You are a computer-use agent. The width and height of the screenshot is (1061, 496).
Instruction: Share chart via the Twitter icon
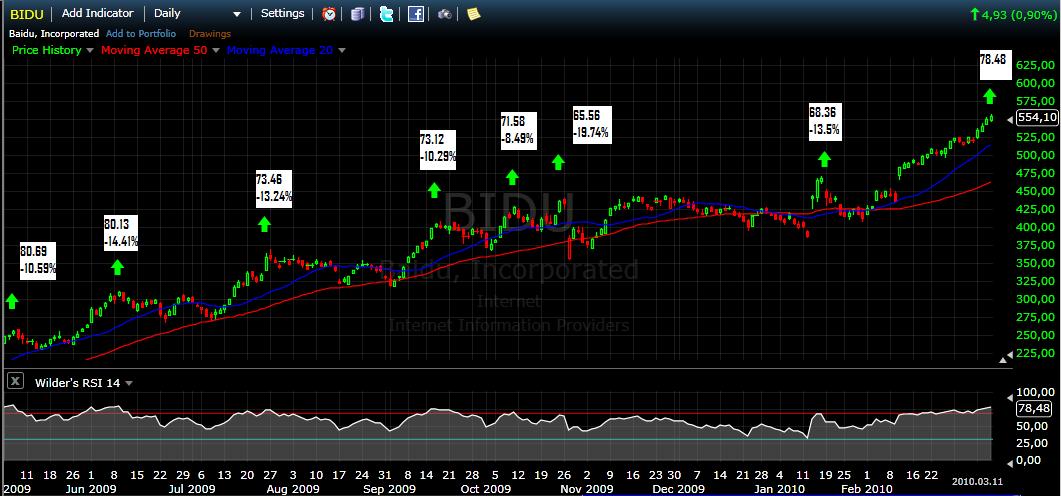click(x=386, y=14)
